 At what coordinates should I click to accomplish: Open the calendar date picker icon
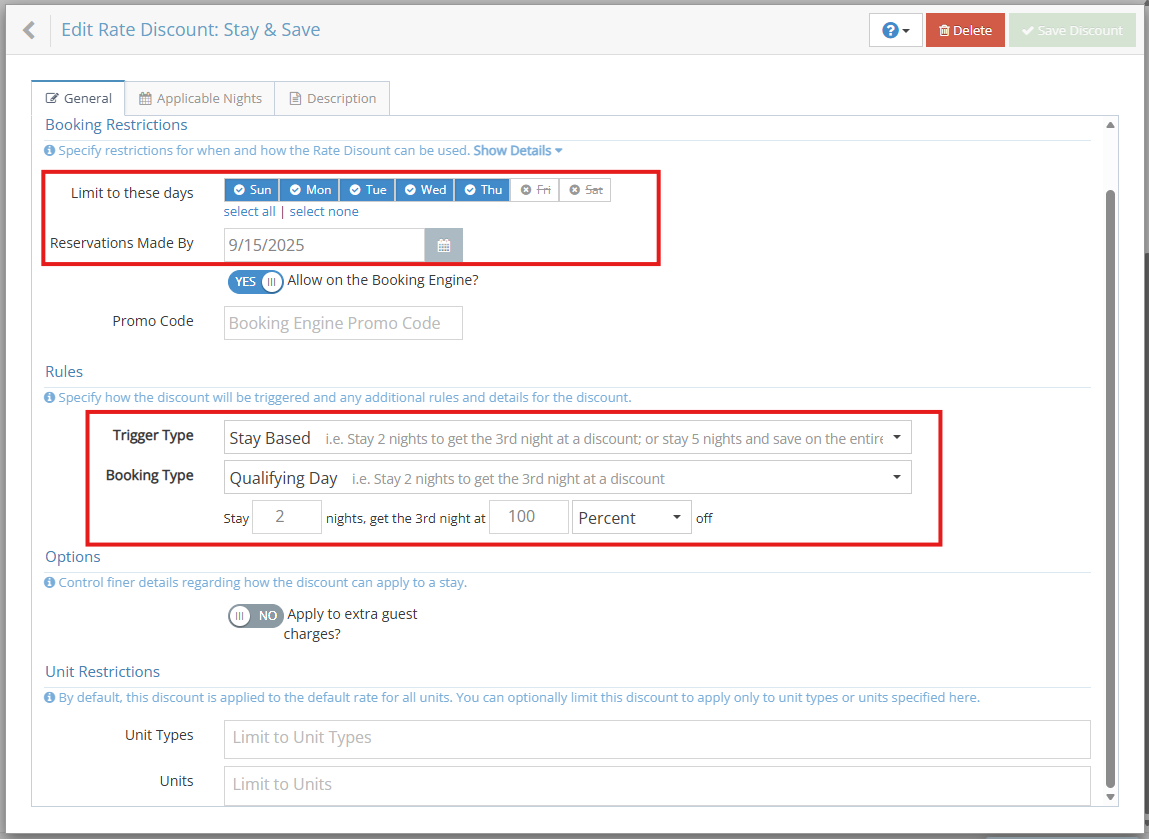click(x=444, y=245)
